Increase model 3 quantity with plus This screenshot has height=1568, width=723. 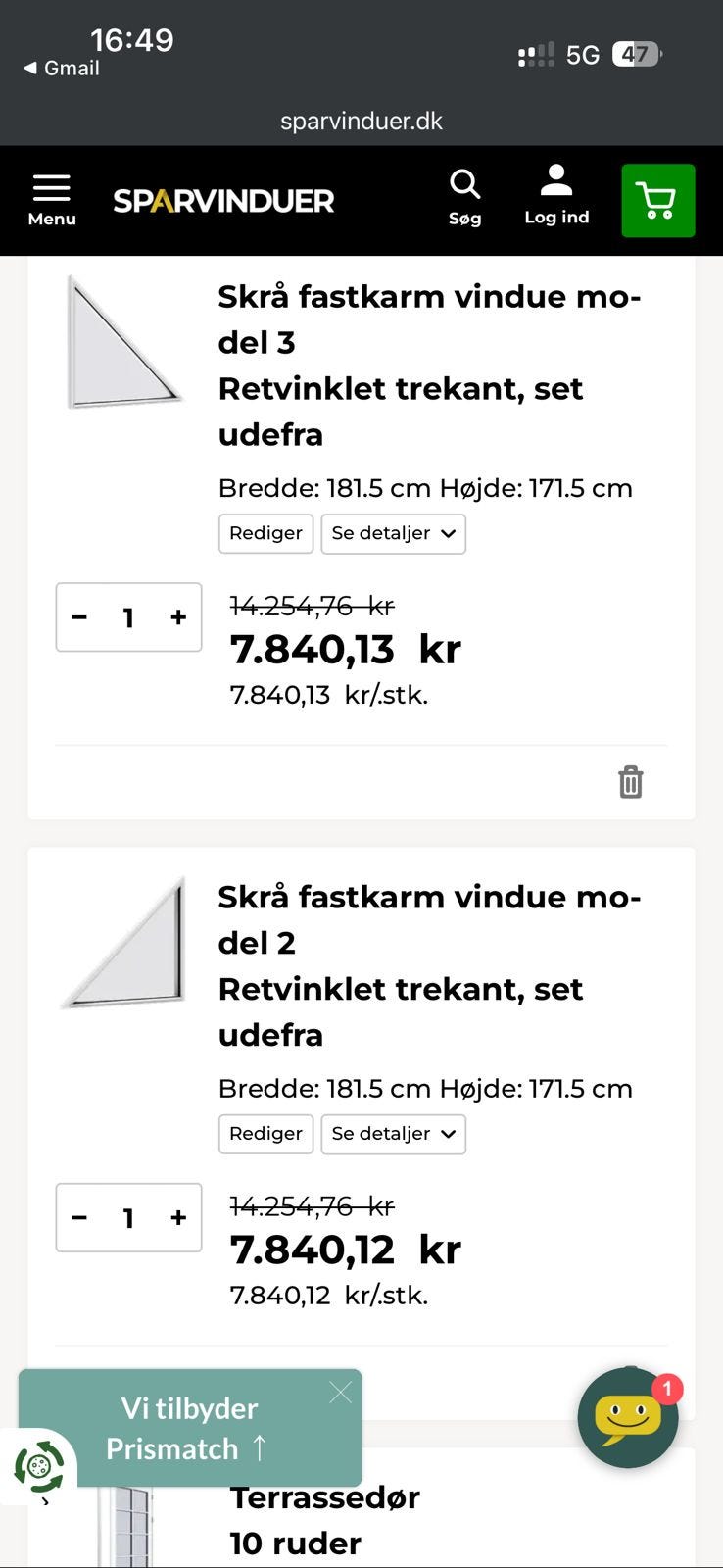[x=177, y=617]
